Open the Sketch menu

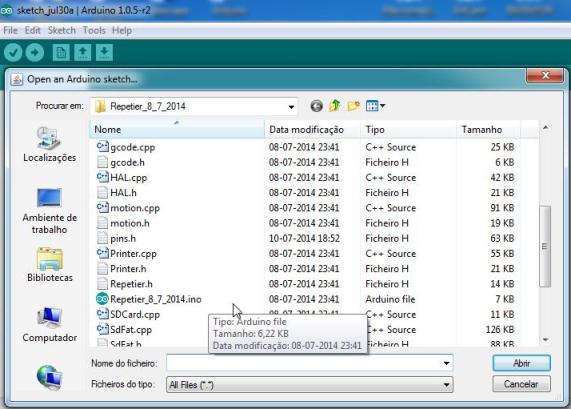tap(62, 31)
